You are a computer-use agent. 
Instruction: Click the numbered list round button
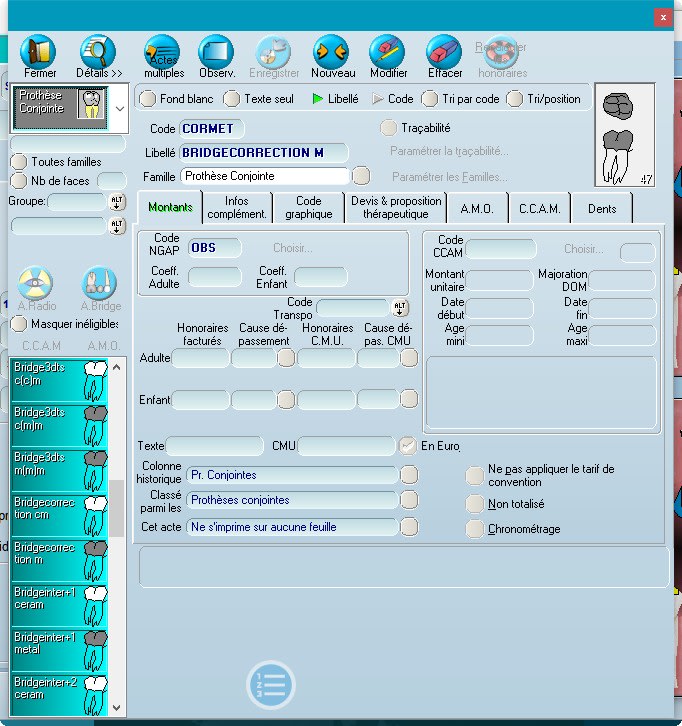click(271, 686)
